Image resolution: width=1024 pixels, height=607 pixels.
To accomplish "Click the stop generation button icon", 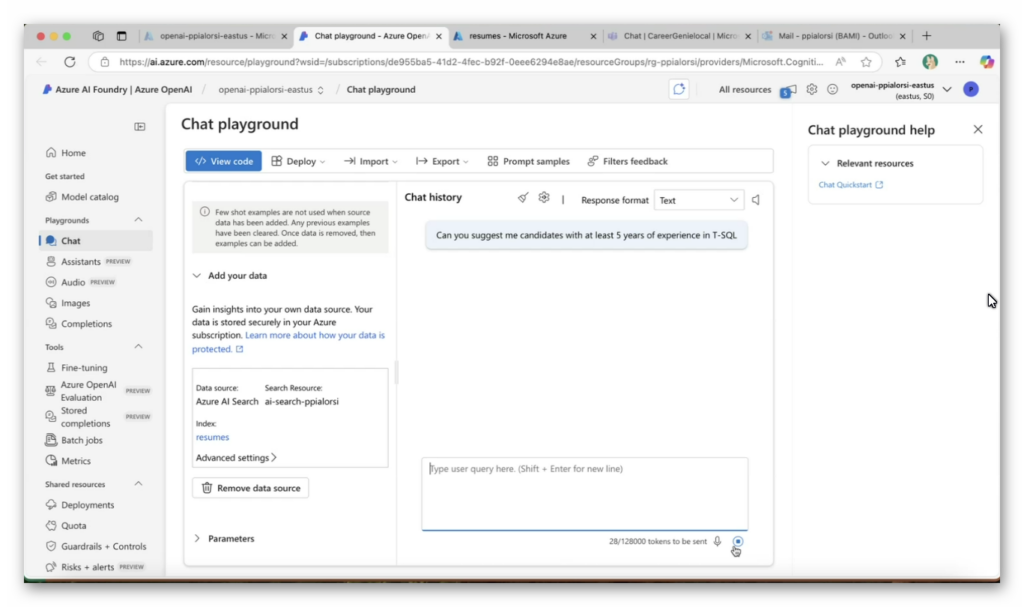I will point(738,542).
